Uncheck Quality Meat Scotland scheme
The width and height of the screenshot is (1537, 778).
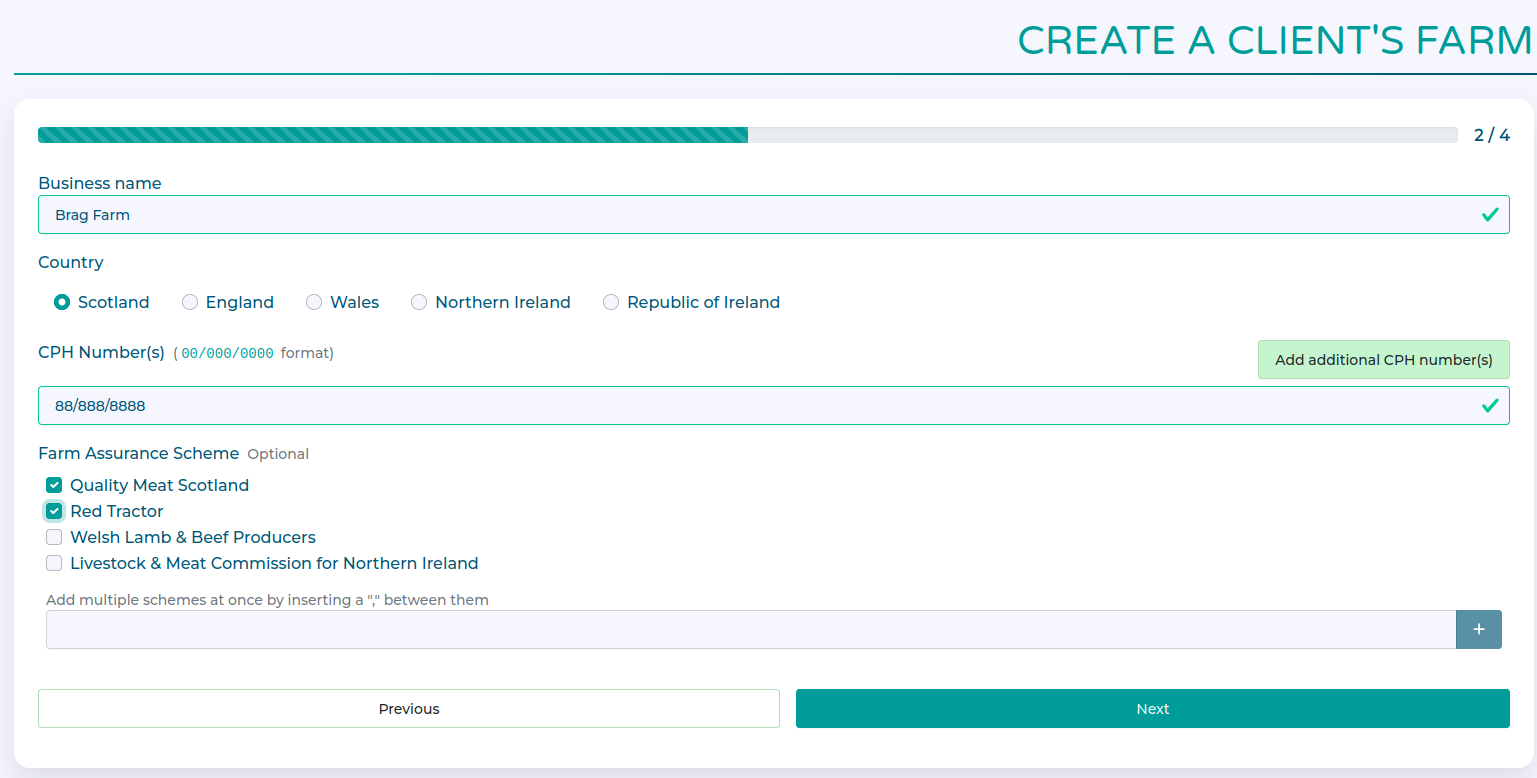tap(54, 486)
